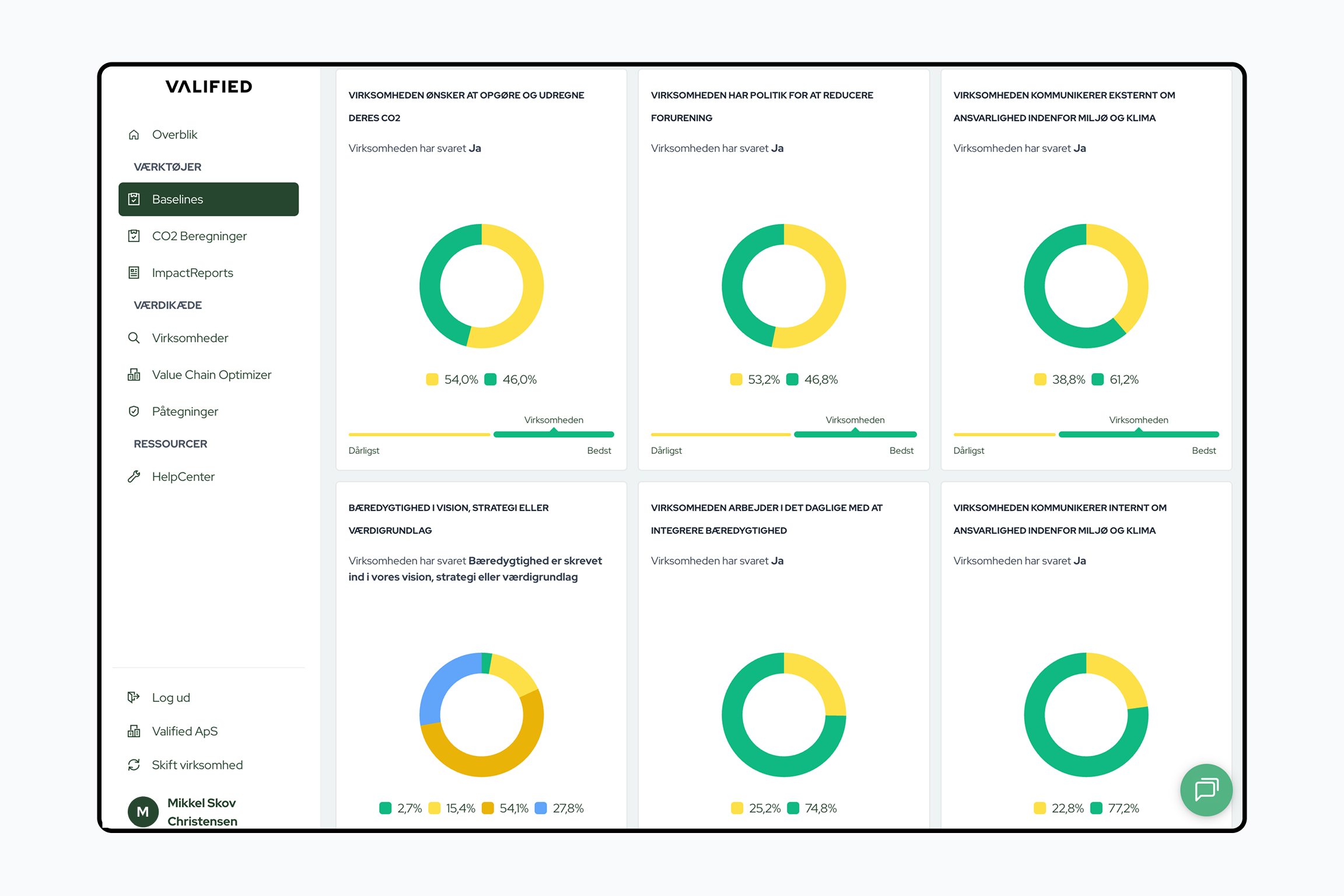Click the HelpCenter wrench icon
The image size is (1344, 896).
134,477
